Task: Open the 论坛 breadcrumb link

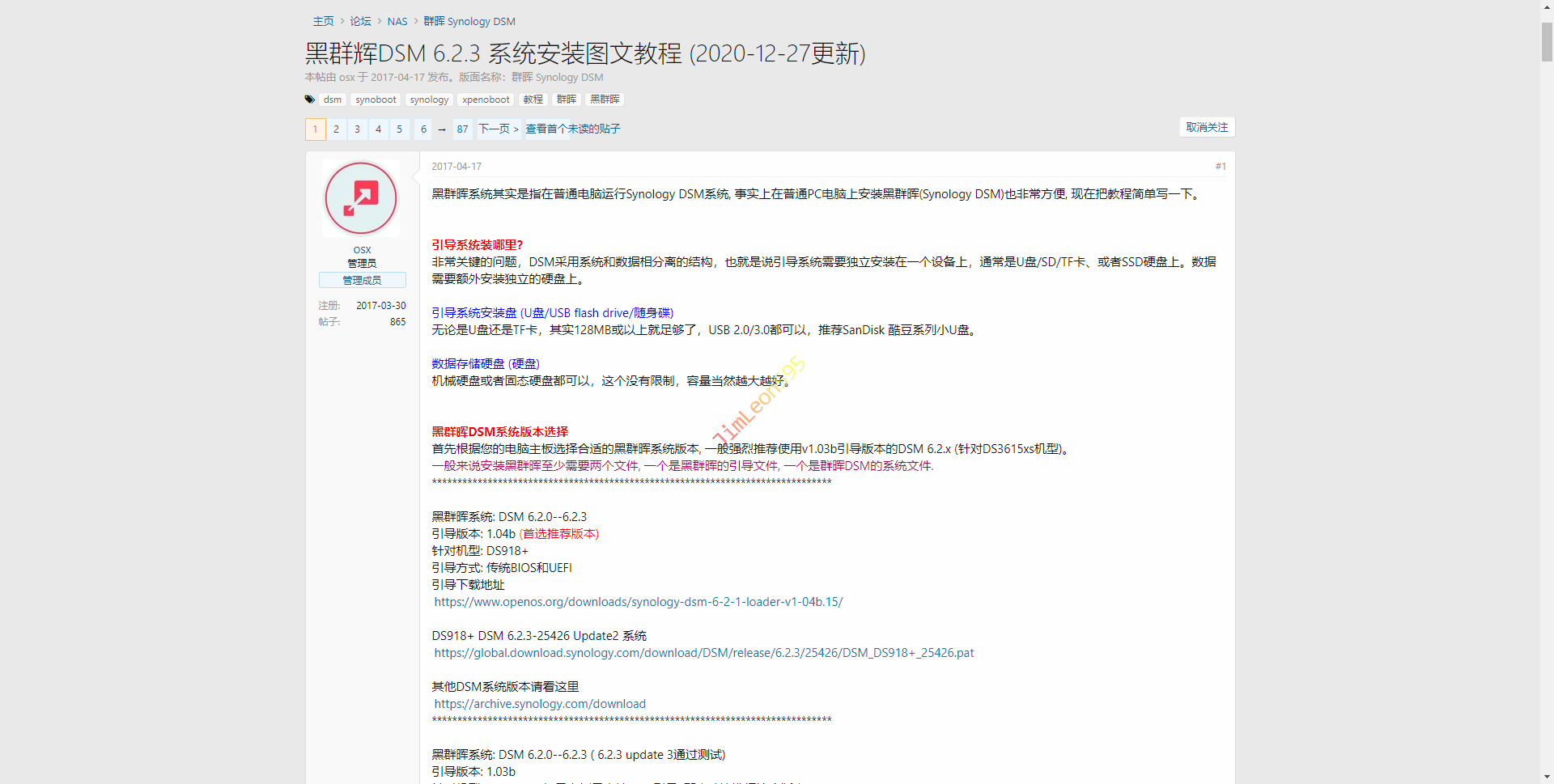Action: point(360,22)
